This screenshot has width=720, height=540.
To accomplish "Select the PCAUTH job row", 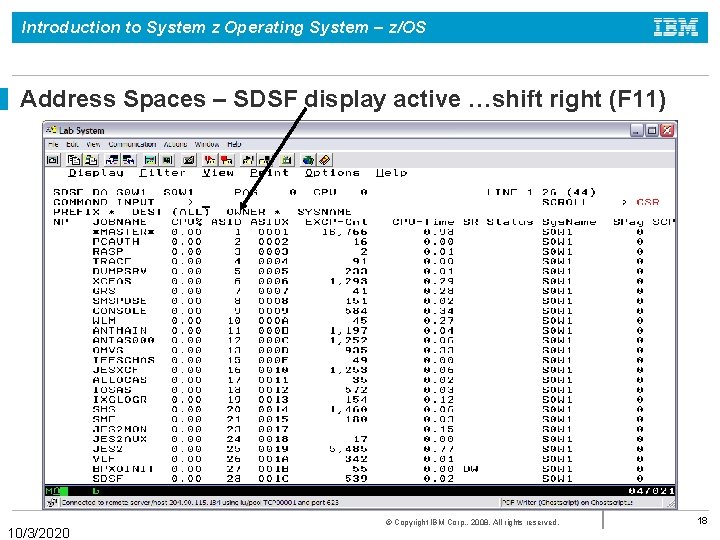I will (x=359, y=242).
